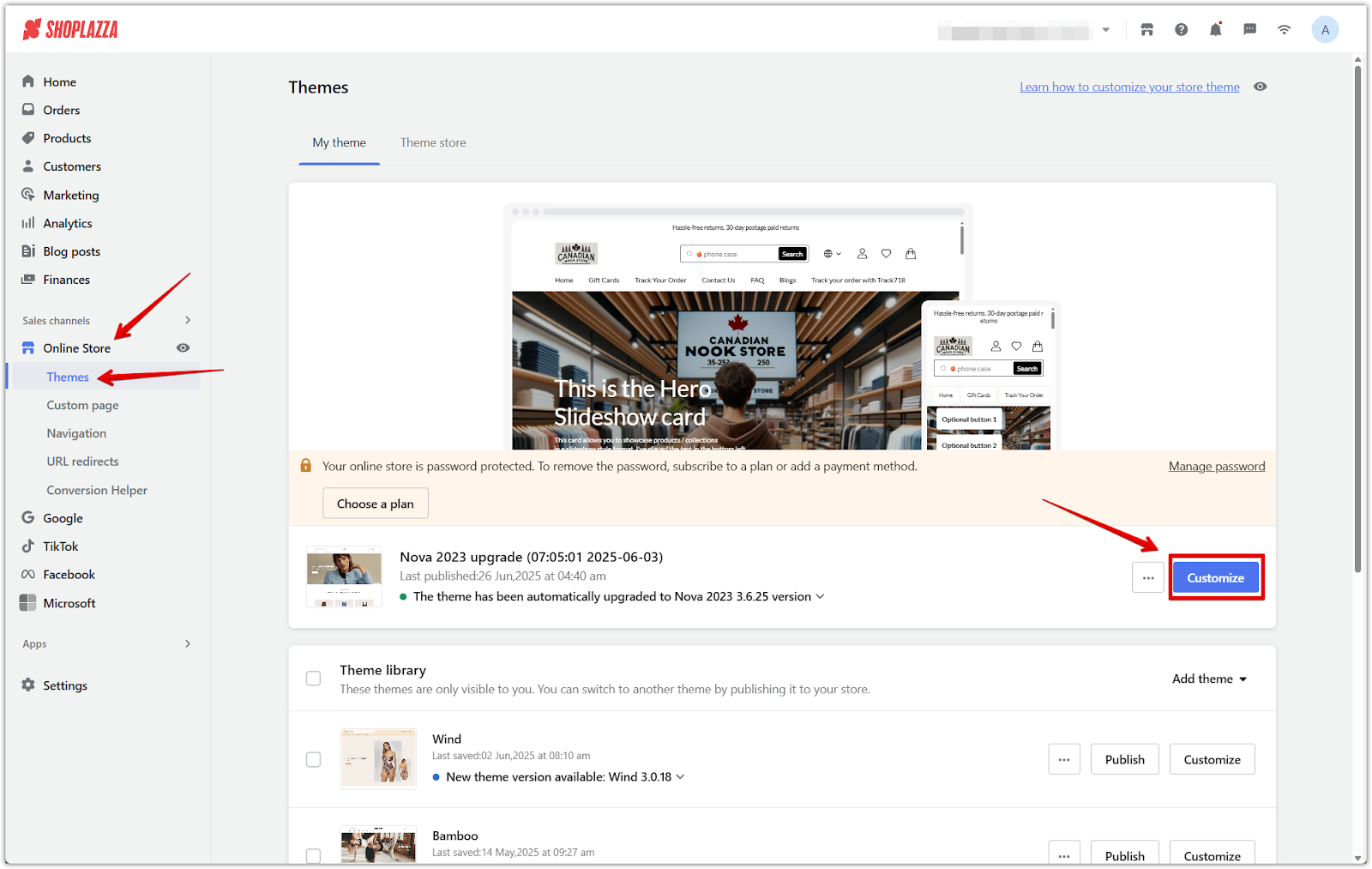The image size is (1372, 869).
Task: Open Navigation in sidebar
Action: pyautogui.click(x=76, y=433)
